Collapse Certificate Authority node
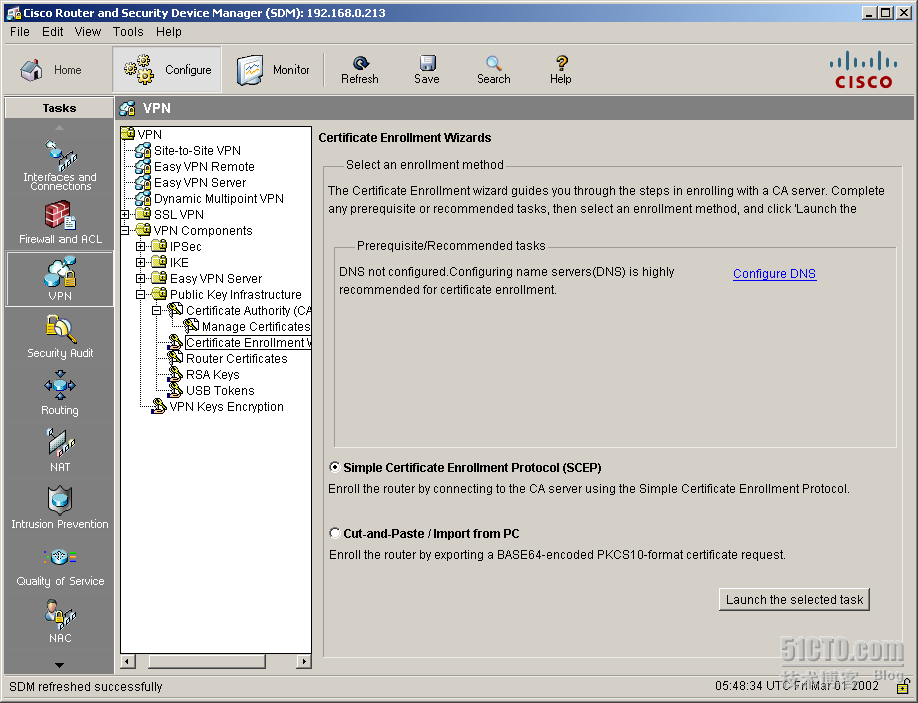Image resolution: width=918 pixels, height=703 pixels. (x=157, y=311)
